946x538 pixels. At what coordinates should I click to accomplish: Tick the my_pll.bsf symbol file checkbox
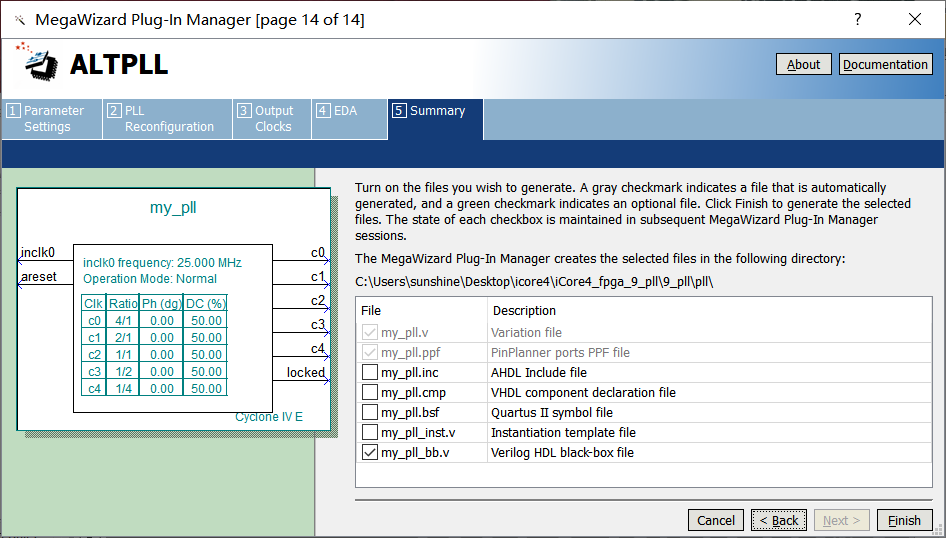(370, 413)
